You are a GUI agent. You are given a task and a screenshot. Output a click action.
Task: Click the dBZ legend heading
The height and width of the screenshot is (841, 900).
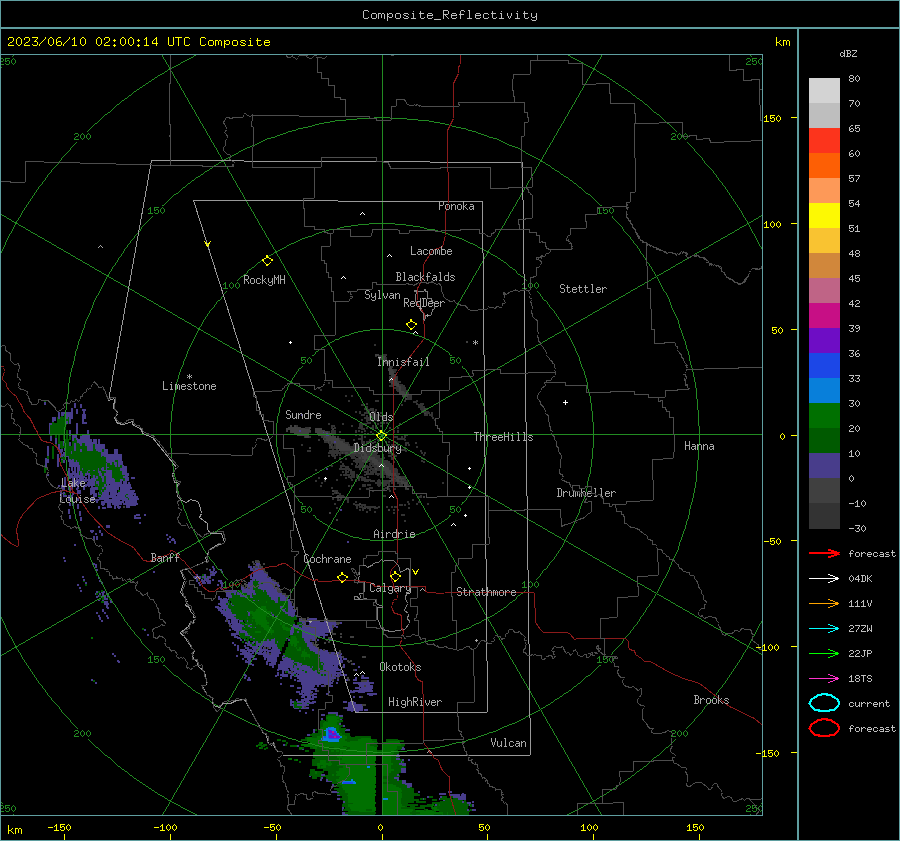click(x=848, y=53)
